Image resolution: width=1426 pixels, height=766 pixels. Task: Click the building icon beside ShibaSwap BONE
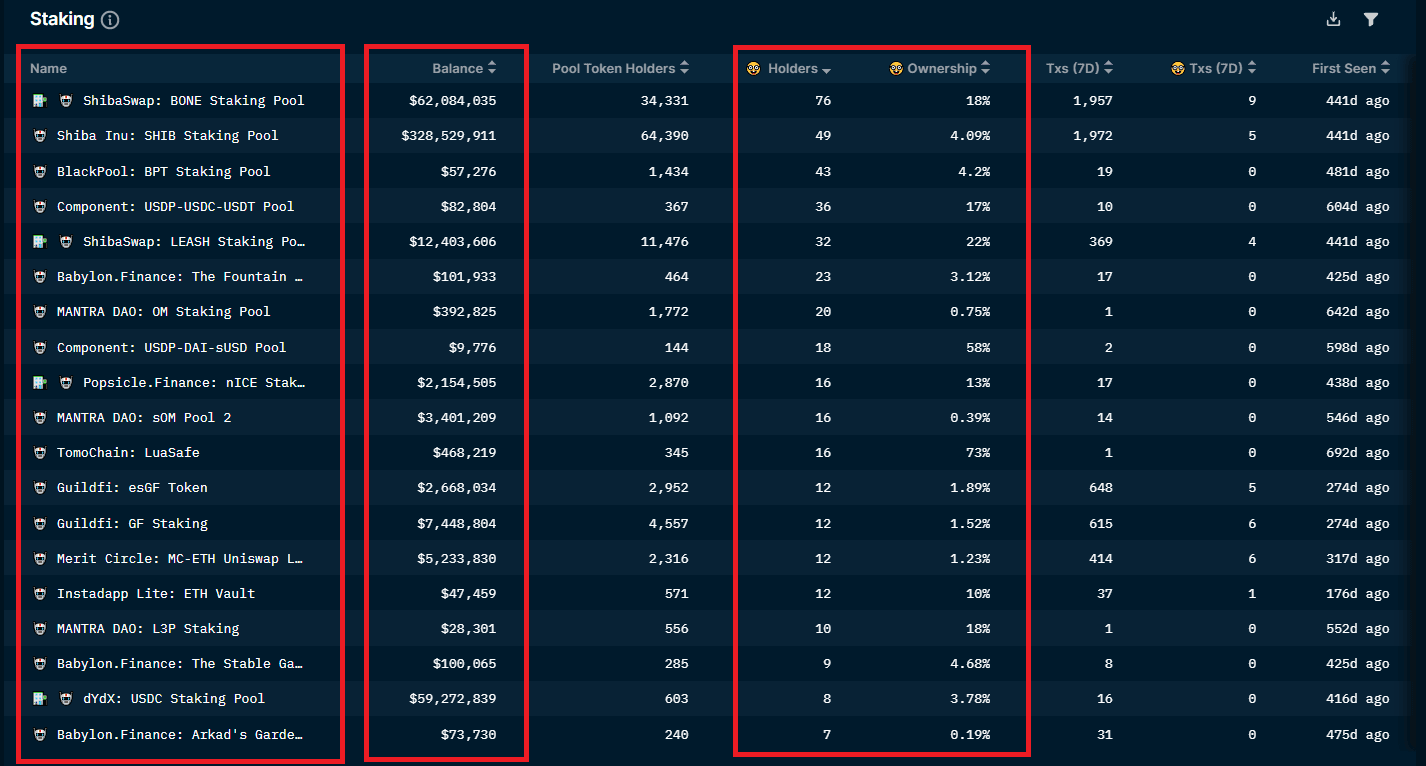(x=40, y=101)
